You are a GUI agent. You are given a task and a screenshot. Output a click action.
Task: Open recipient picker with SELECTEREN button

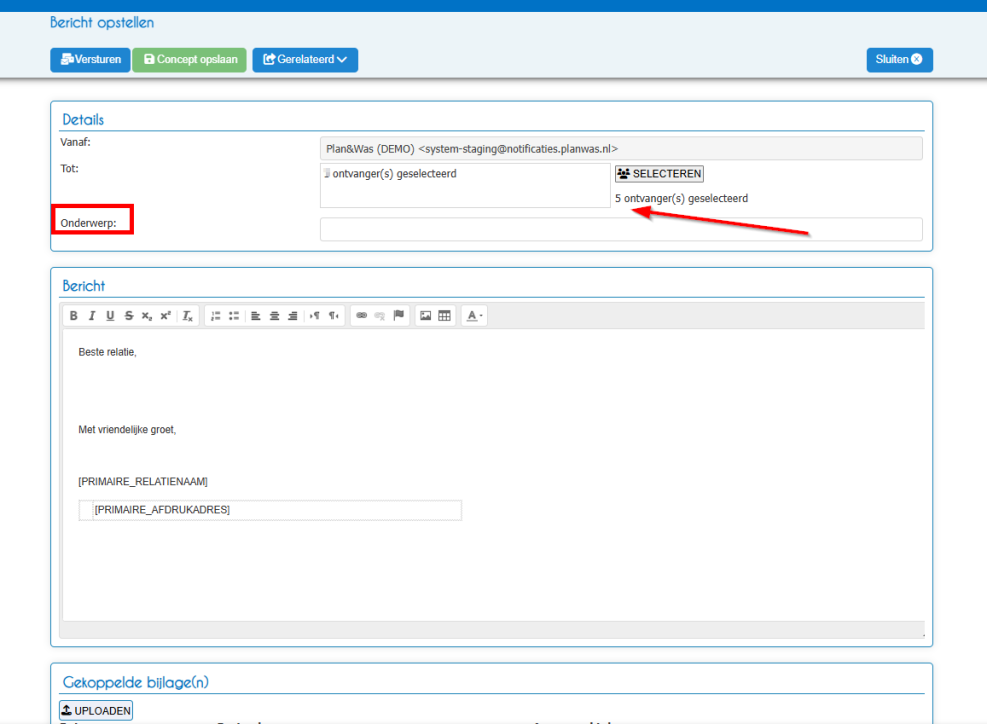point(659,174)
